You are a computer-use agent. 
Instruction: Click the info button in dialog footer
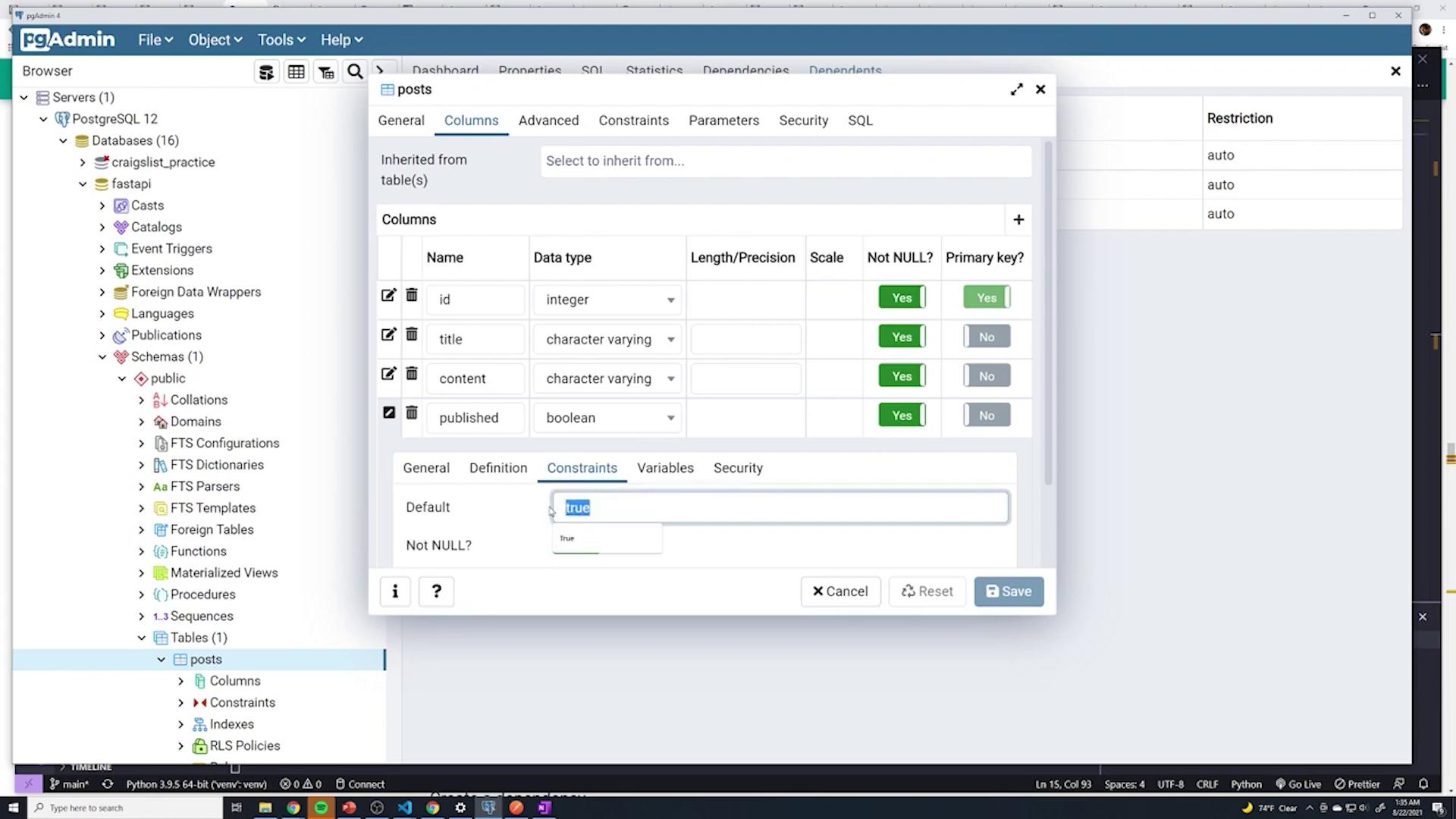[395, 591]
